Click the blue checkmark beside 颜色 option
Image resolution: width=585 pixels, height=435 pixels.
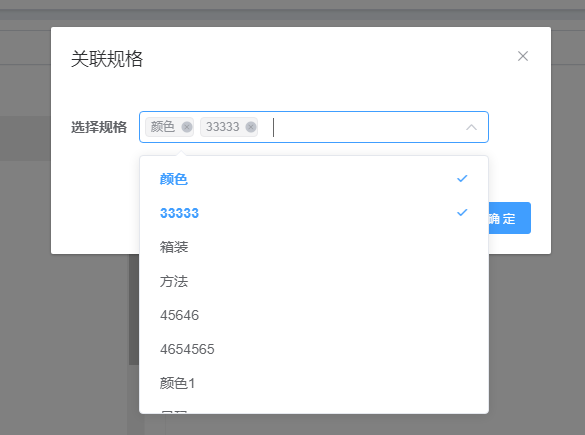[462, 179]
